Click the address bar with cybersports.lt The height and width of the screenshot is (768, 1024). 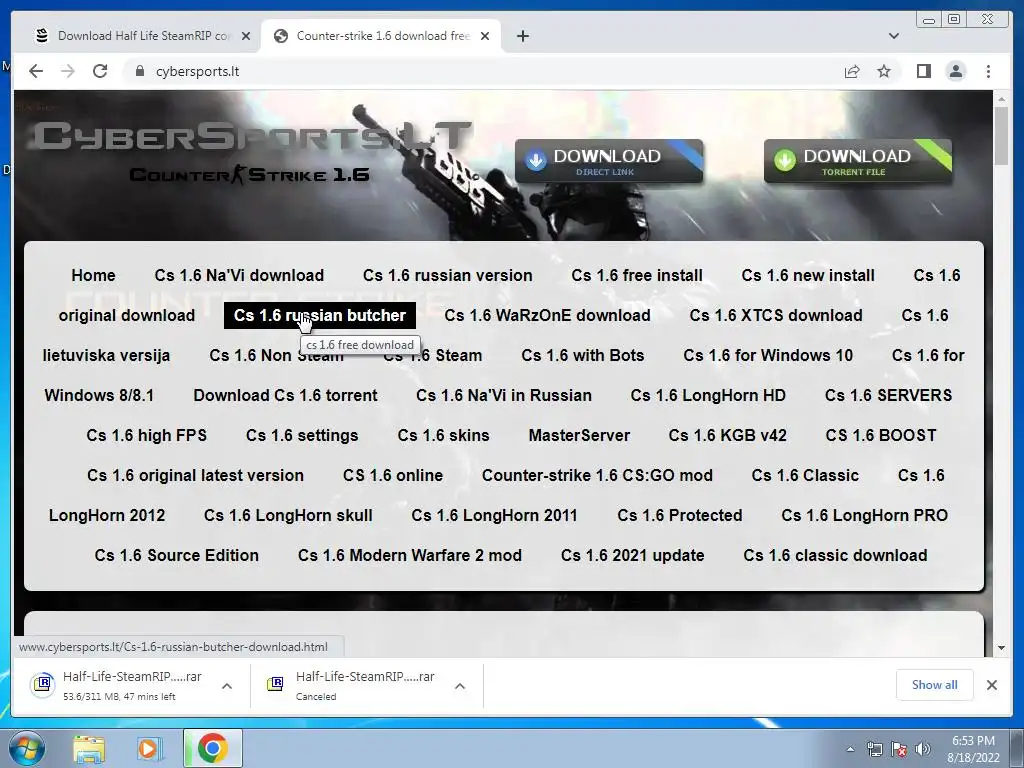point(483,71)
